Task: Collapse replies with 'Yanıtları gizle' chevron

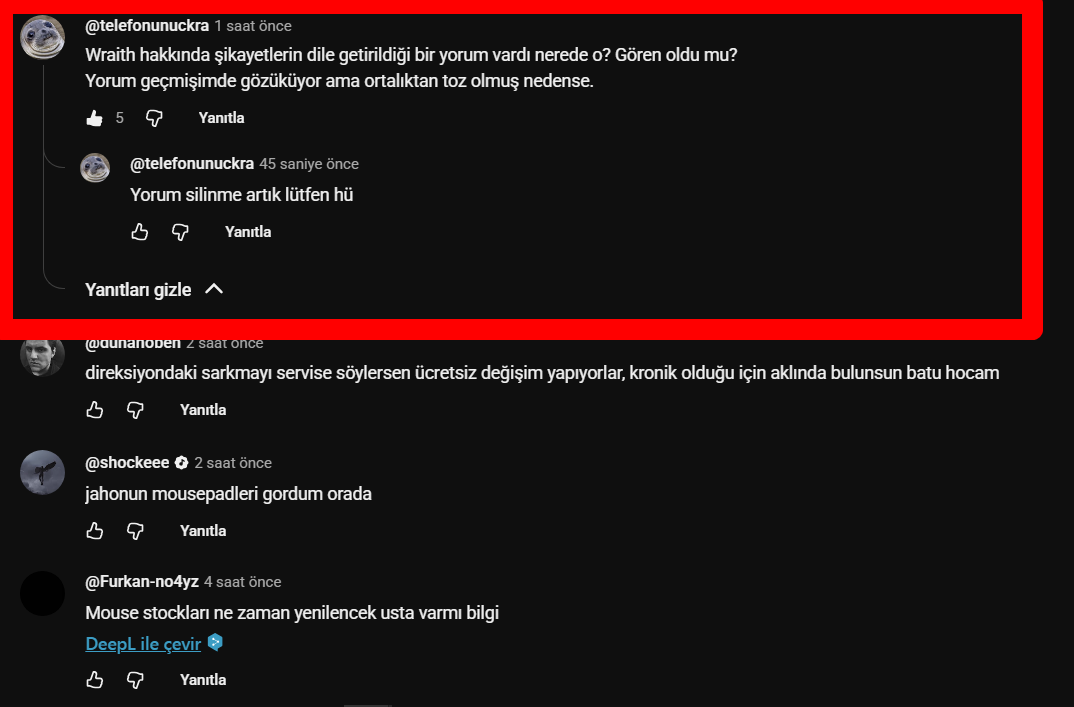Action: point(214,289)
